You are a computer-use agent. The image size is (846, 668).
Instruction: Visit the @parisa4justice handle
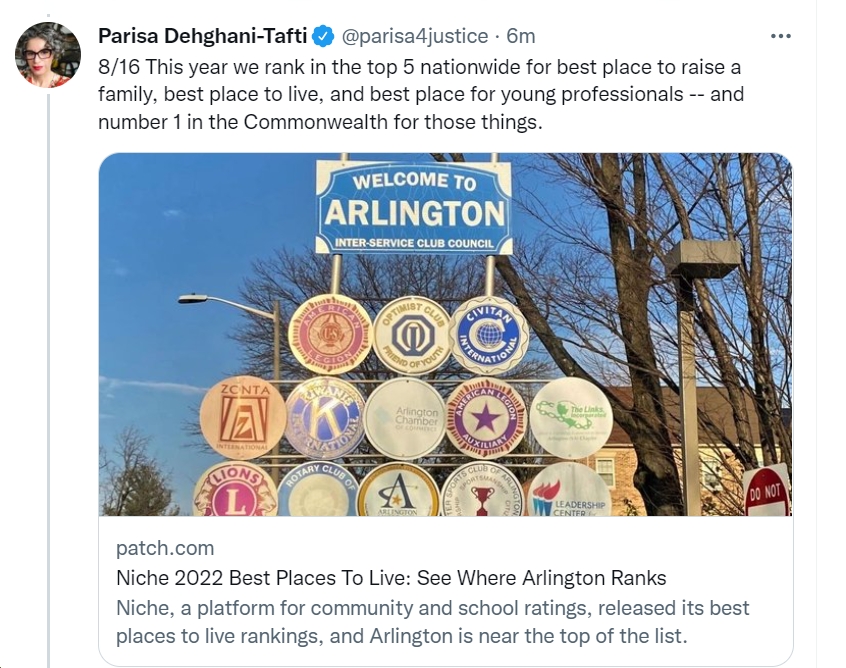(x=415, y=36)
